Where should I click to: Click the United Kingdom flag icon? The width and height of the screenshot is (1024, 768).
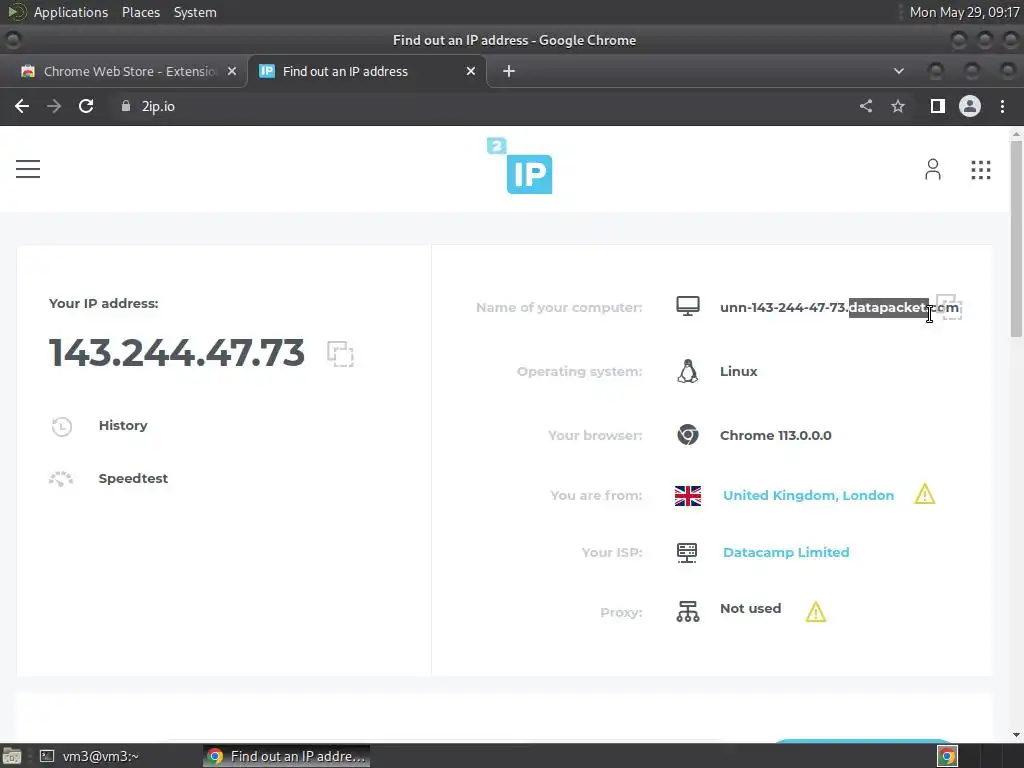pyautogui.click(x=688, y=496)
